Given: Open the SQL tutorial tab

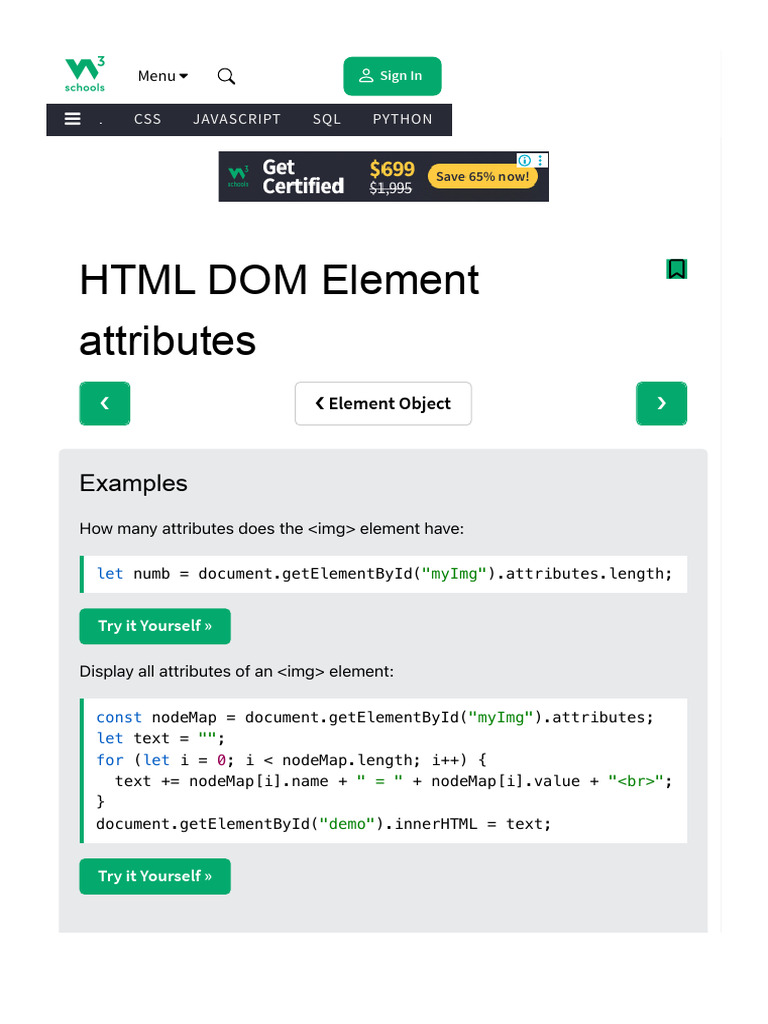Looking at the screenshot, I should click(x=327, y=120).
